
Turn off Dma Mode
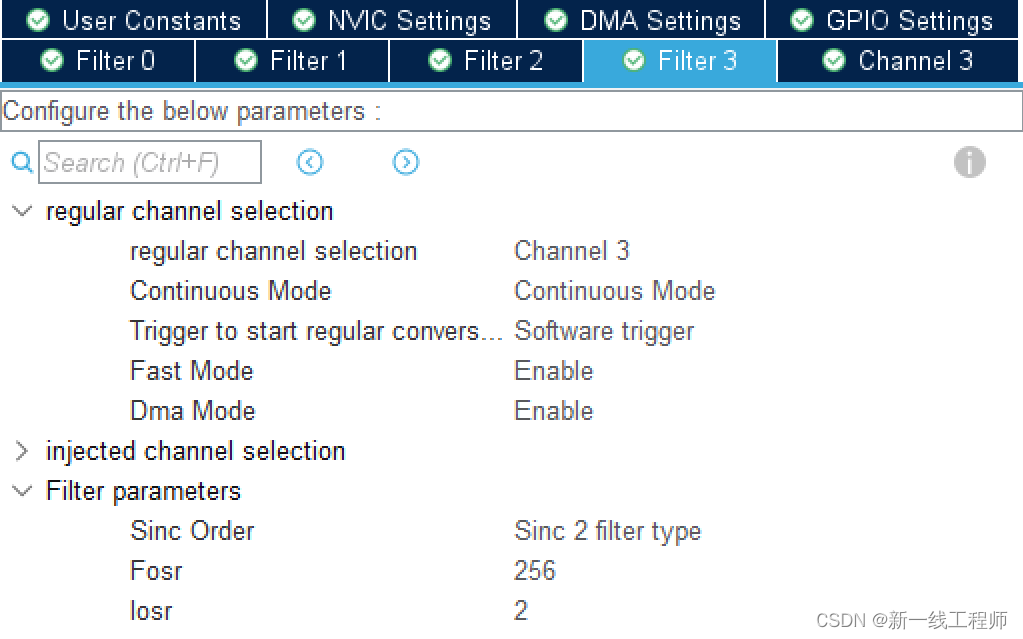(x=553, y=410)
